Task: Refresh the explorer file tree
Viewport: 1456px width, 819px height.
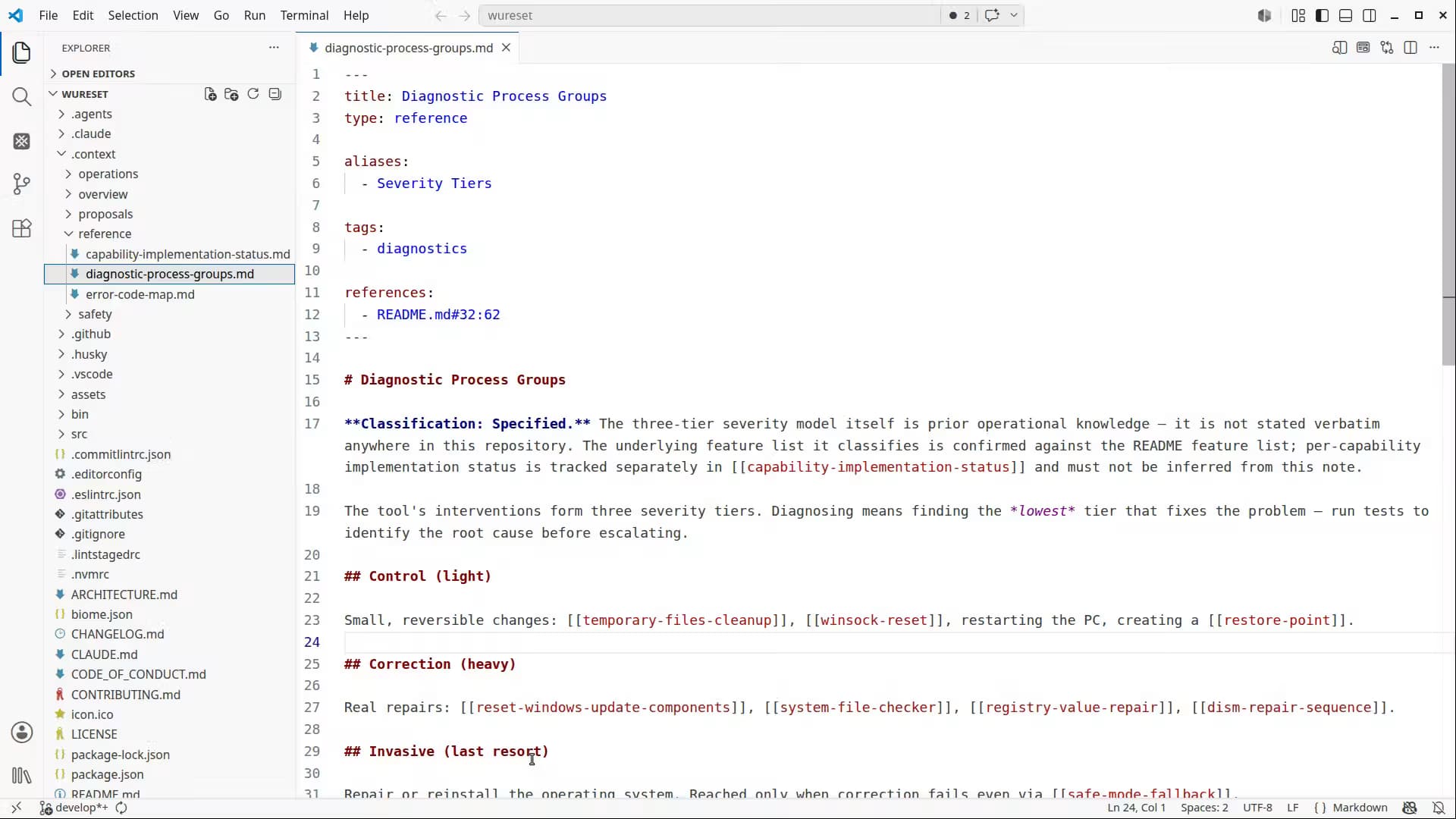Action: point(253,94)
